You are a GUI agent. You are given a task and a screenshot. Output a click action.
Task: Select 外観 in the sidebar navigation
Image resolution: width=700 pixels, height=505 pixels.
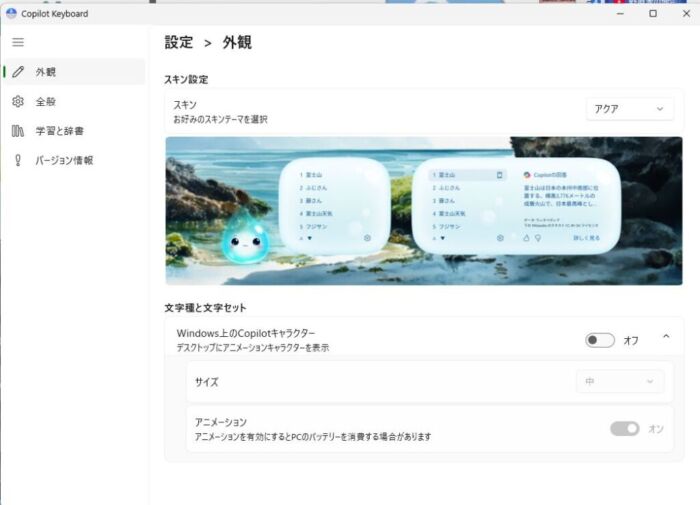(x=46, y=72)
